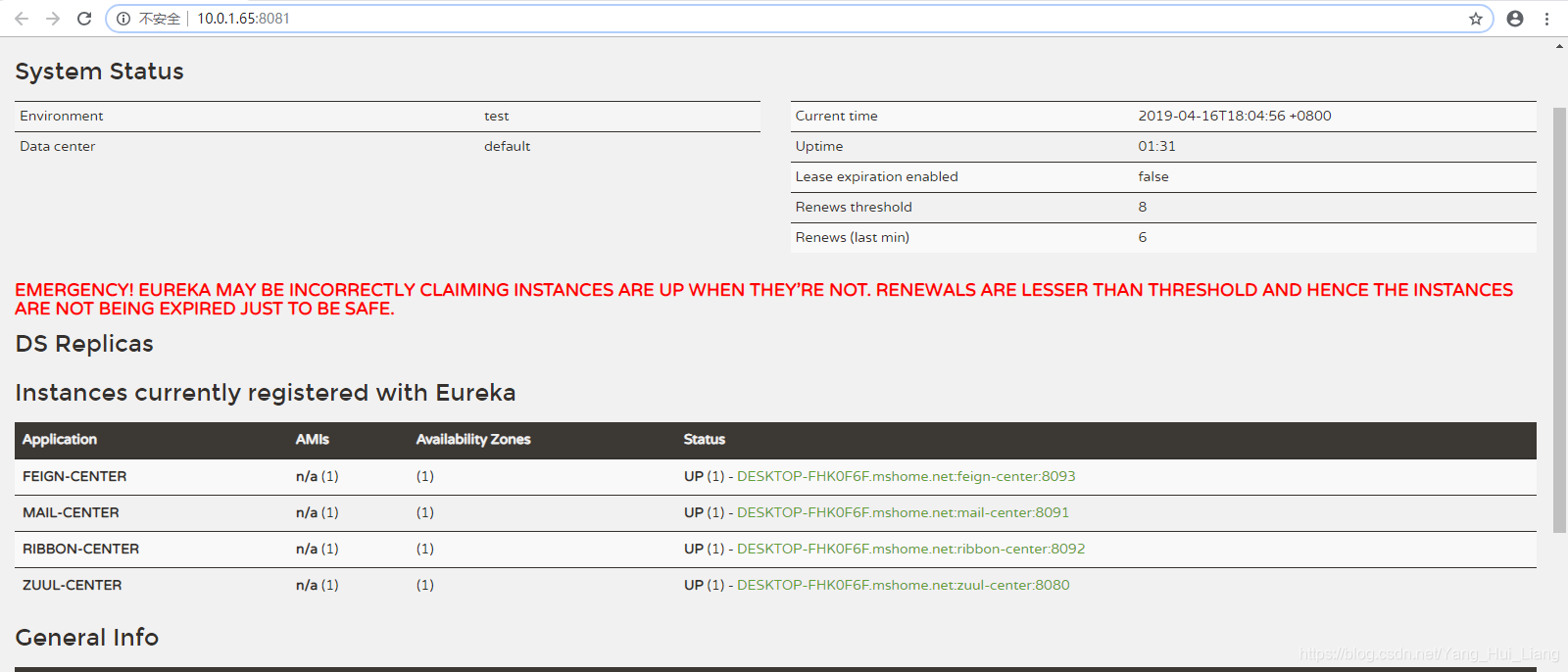Click the data center value default

[507, 146]
